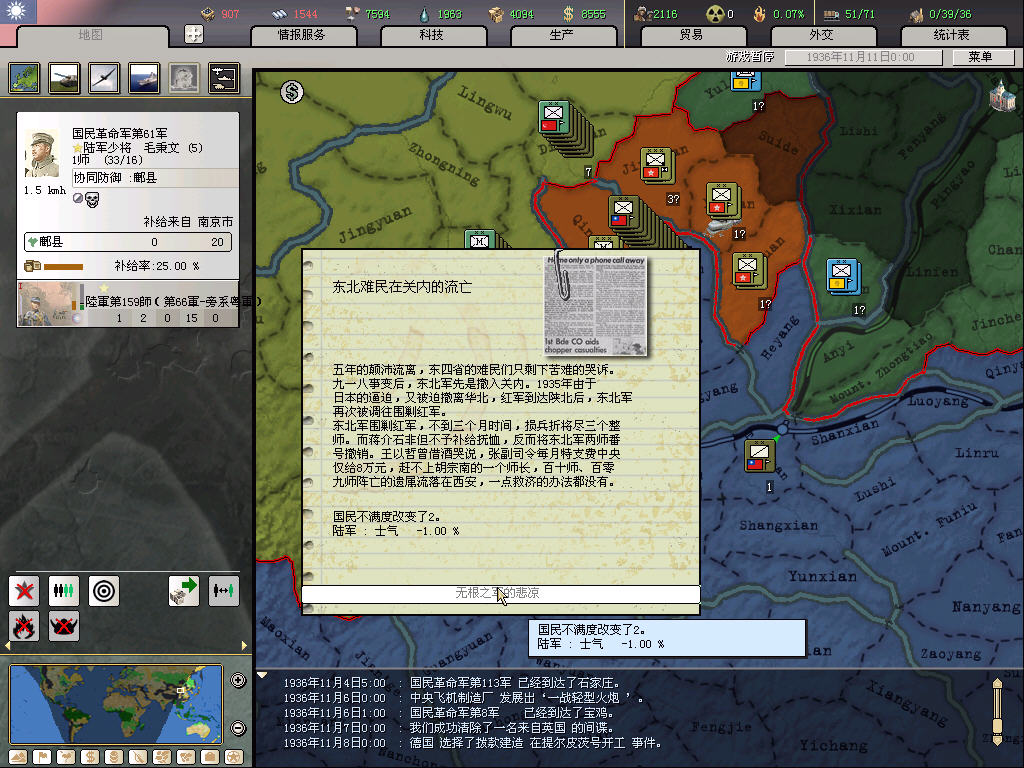The height and width of the screenshot is (768, 1024).
Task: Select the naval units ship icon
Action: point(144,78)
